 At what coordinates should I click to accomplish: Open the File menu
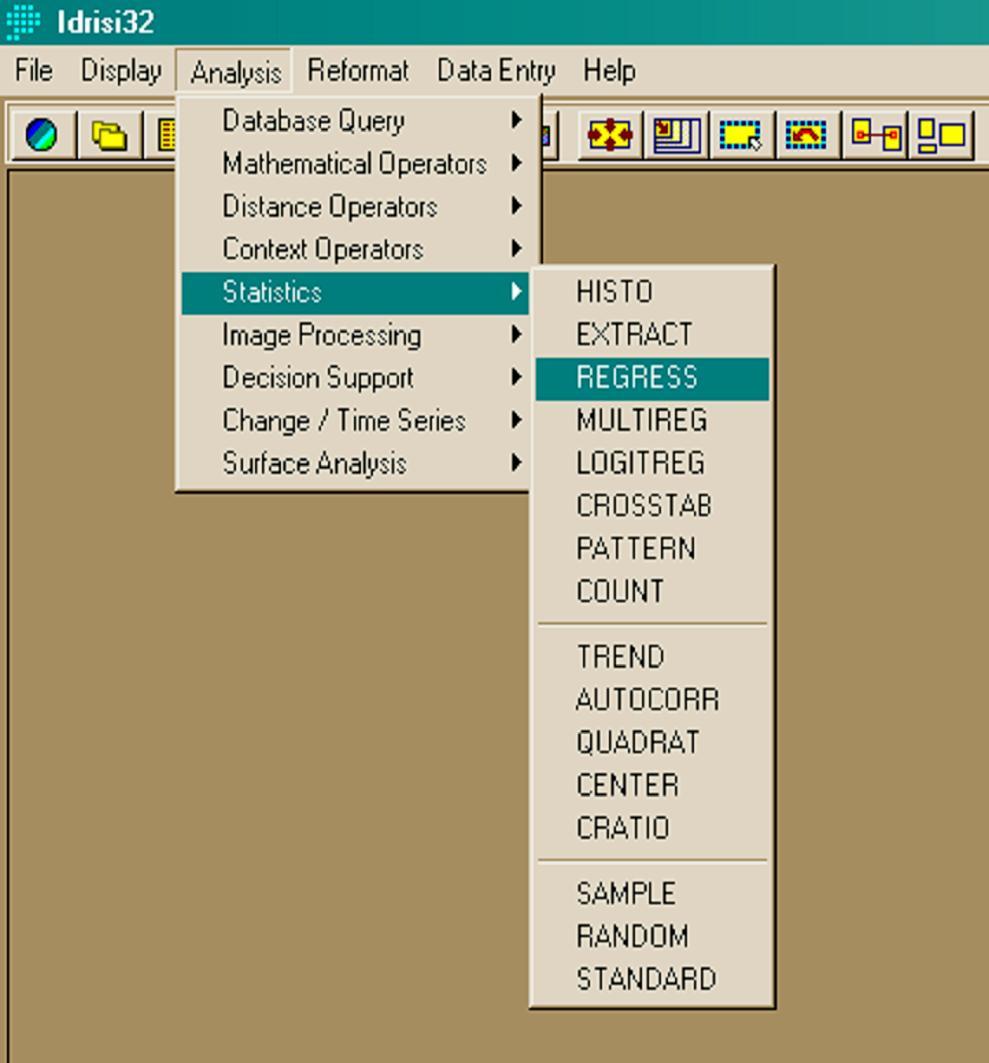pyautogui.click(x=34, y=71)
